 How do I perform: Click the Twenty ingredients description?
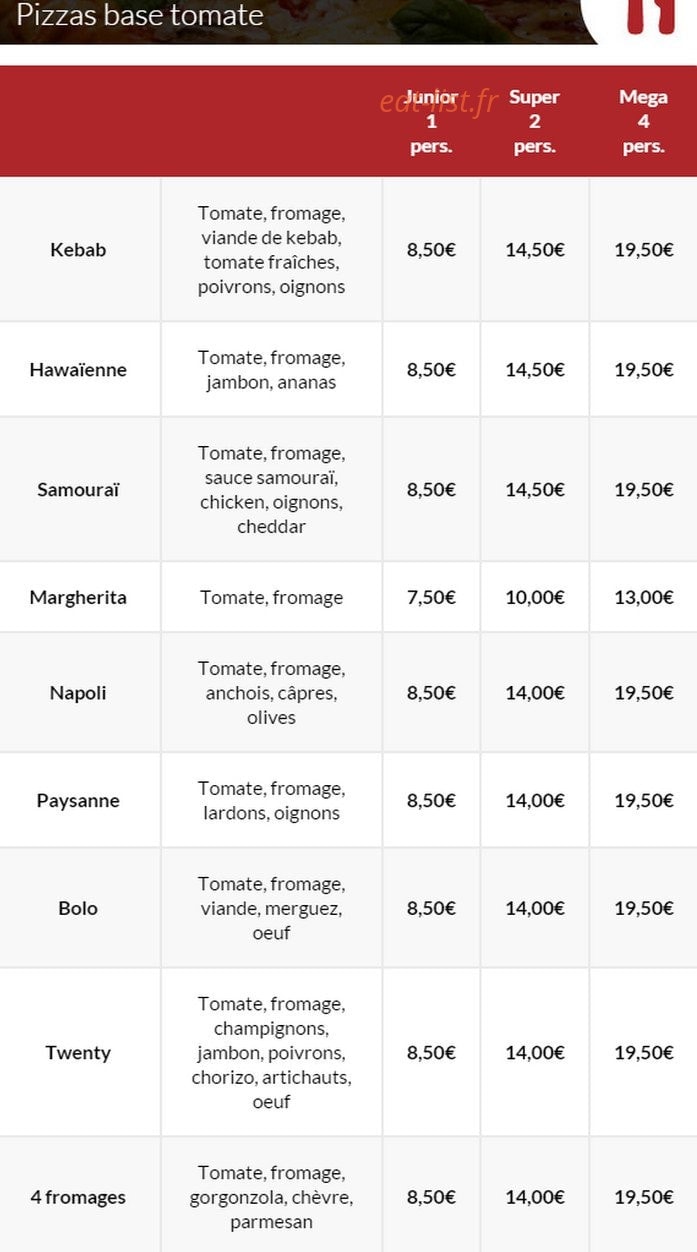coord(271,1052)
